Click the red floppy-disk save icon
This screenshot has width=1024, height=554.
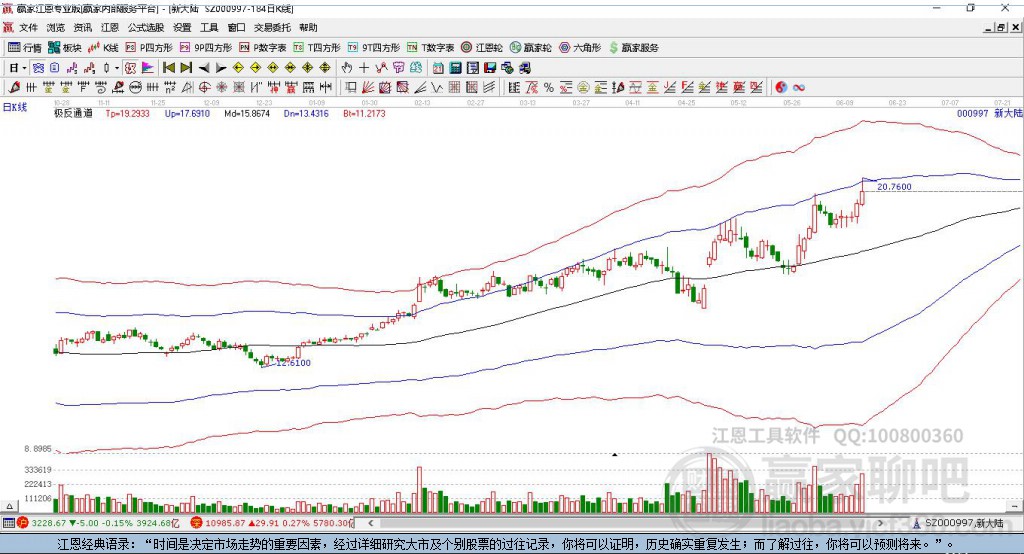(490, 68)
